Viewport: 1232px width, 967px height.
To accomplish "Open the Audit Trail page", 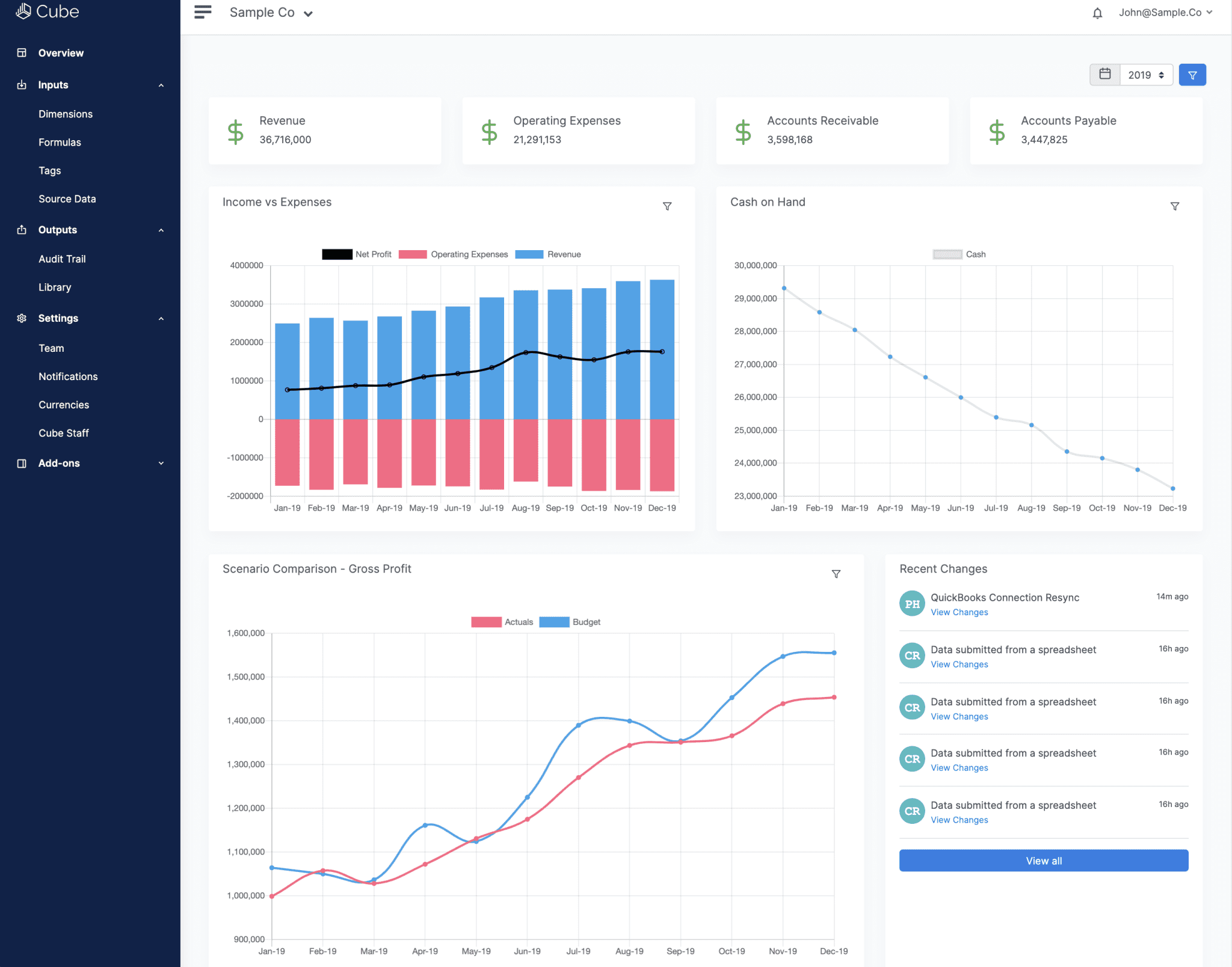I will tap(62, 259).
